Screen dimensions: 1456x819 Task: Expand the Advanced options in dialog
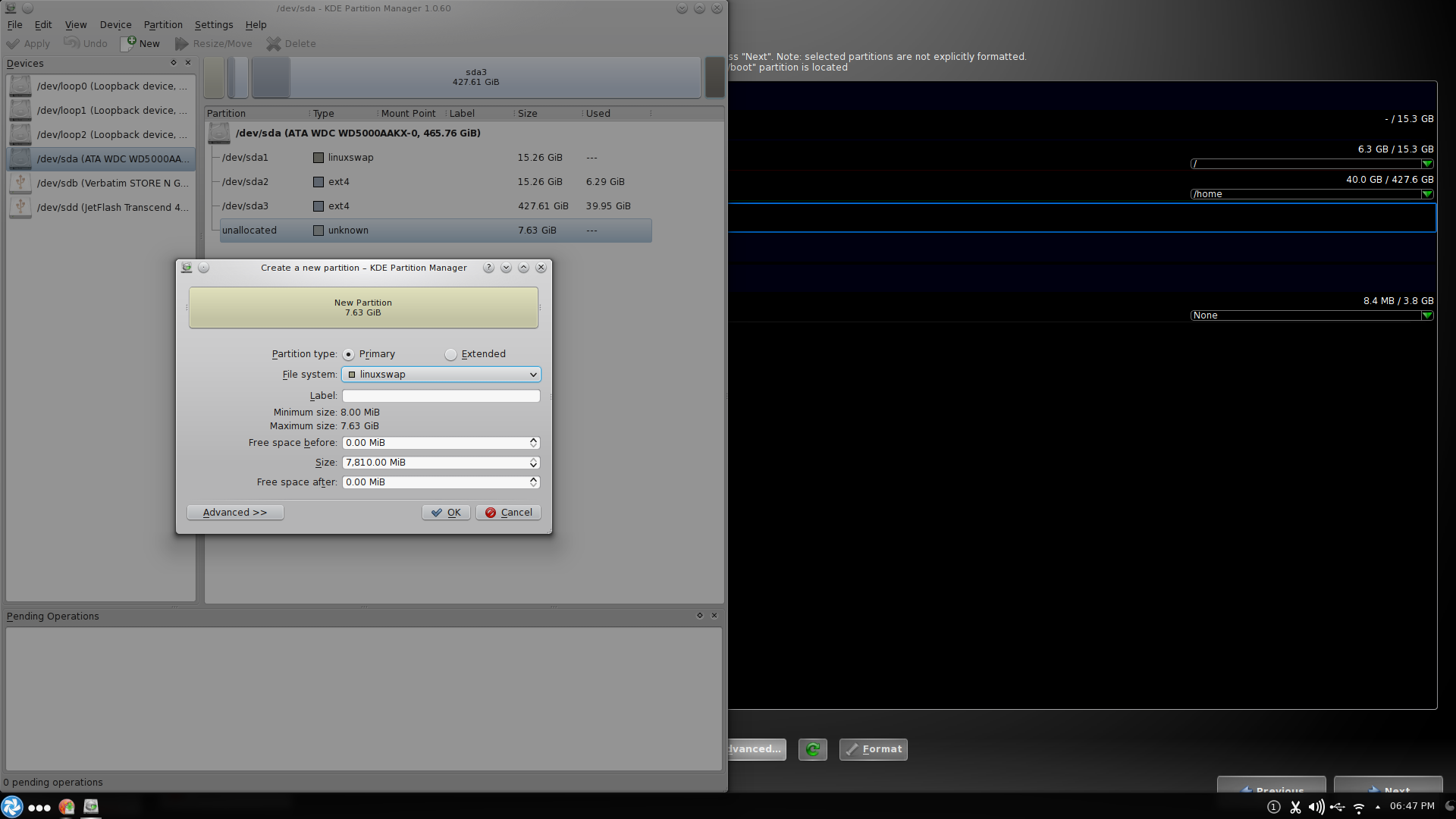click(235, 513)
